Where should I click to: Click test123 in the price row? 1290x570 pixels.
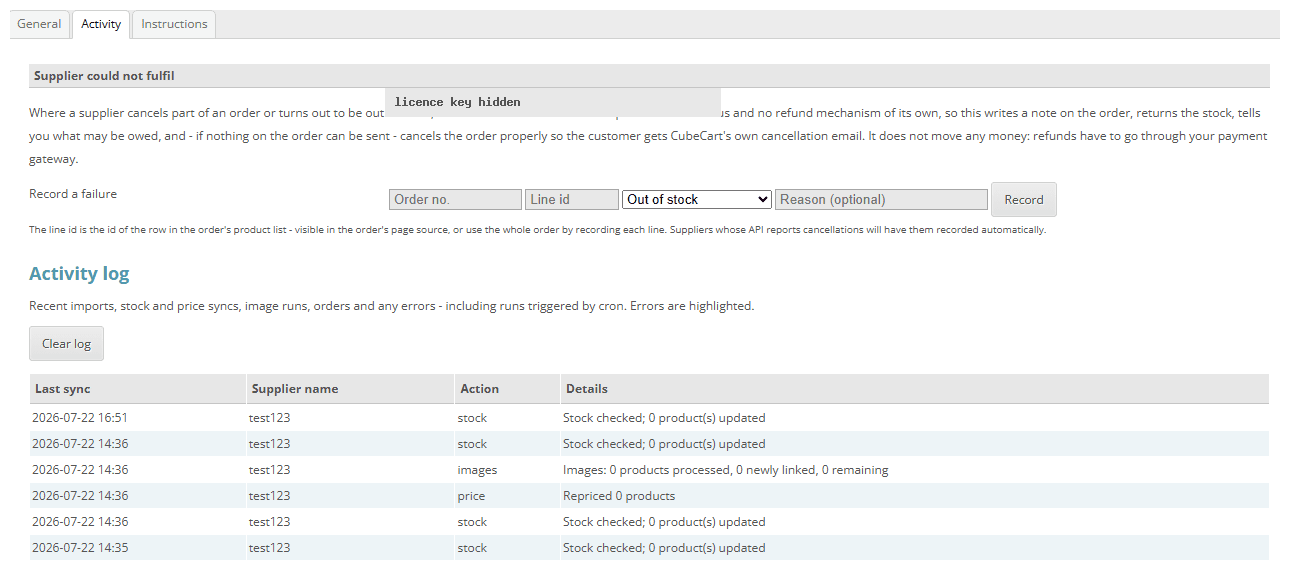click(269, 496)
